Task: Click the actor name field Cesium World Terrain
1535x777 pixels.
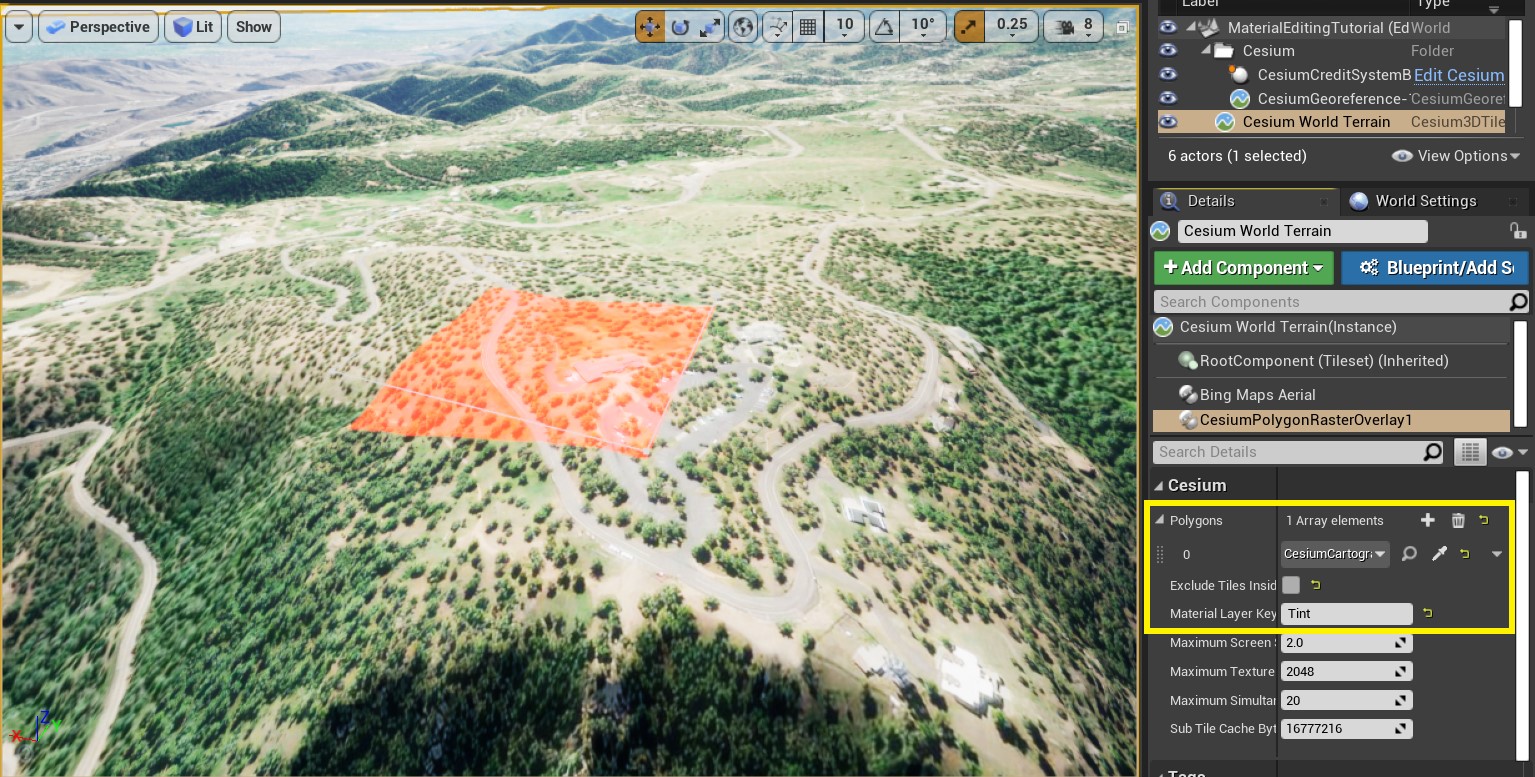Action: 1303,231
